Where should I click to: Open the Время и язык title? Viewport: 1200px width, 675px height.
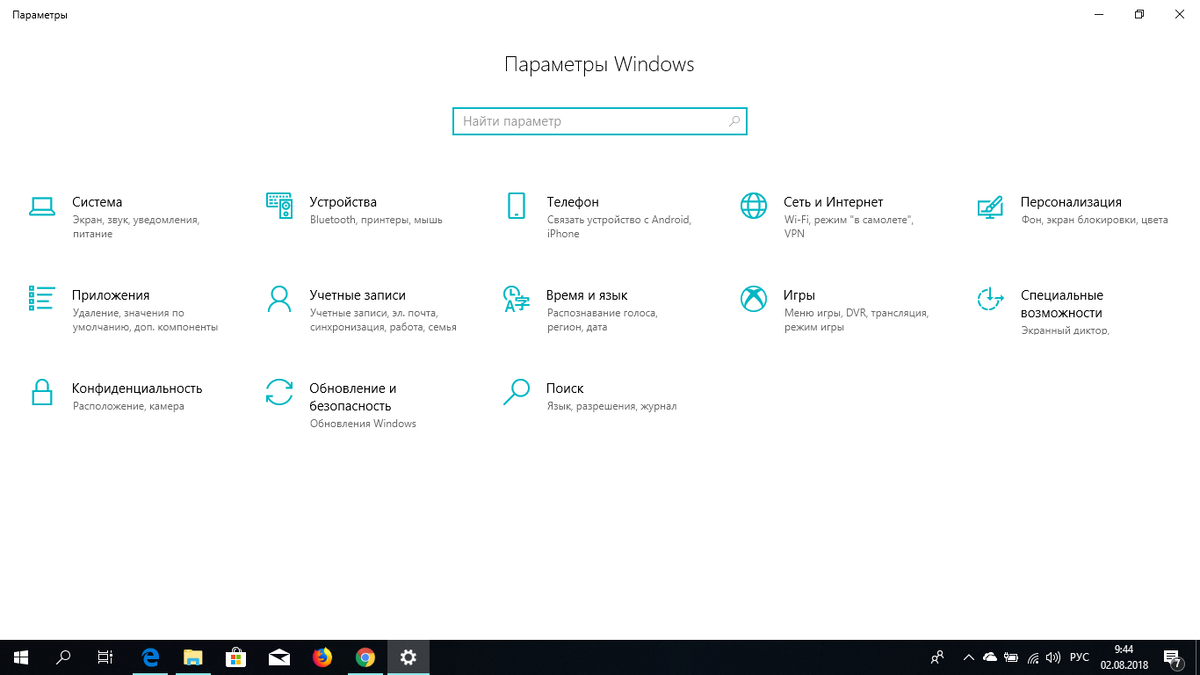pos(587,295)
